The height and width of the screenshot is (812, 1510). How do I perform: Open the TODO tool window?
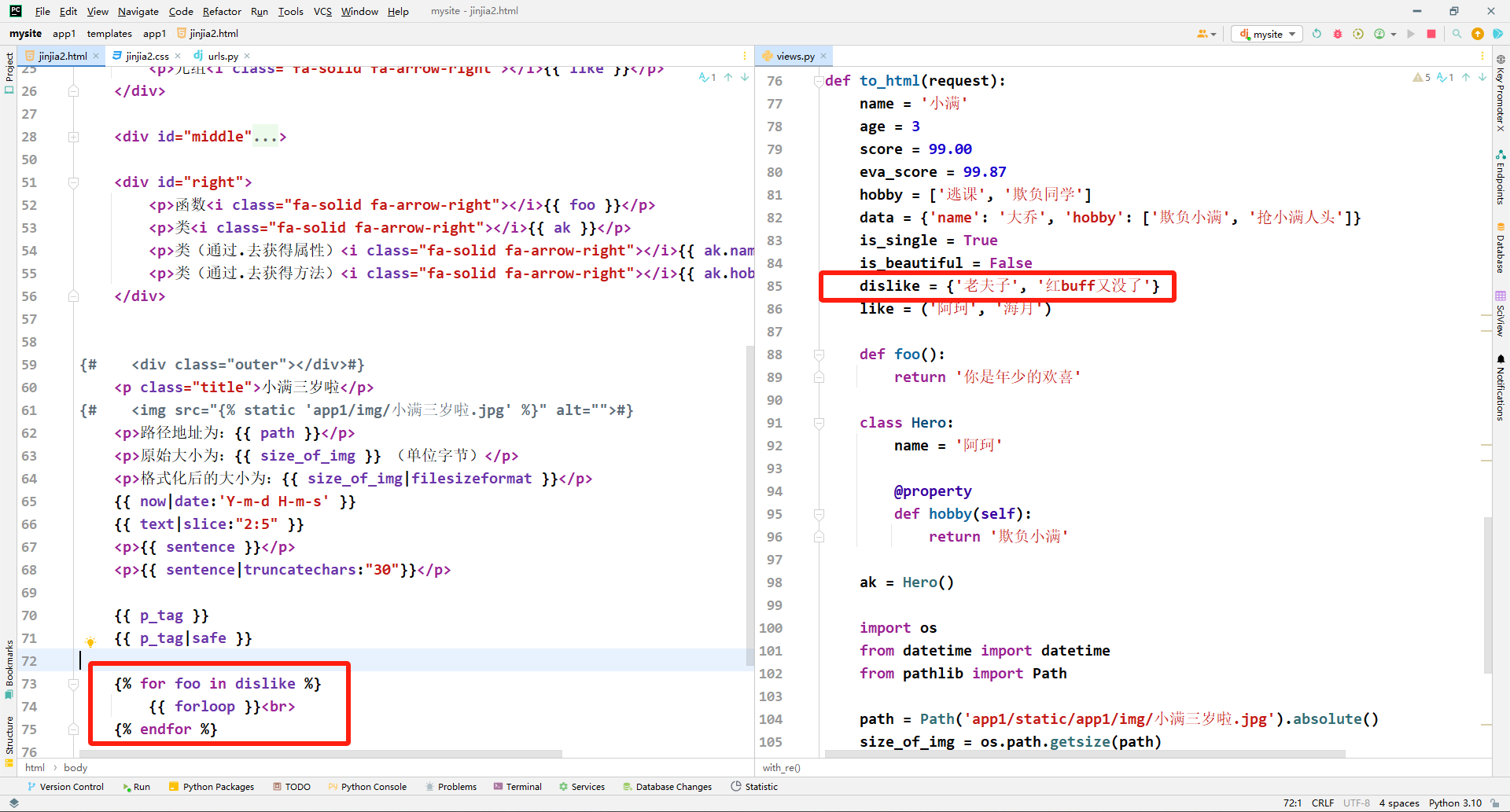coord(292,786)
